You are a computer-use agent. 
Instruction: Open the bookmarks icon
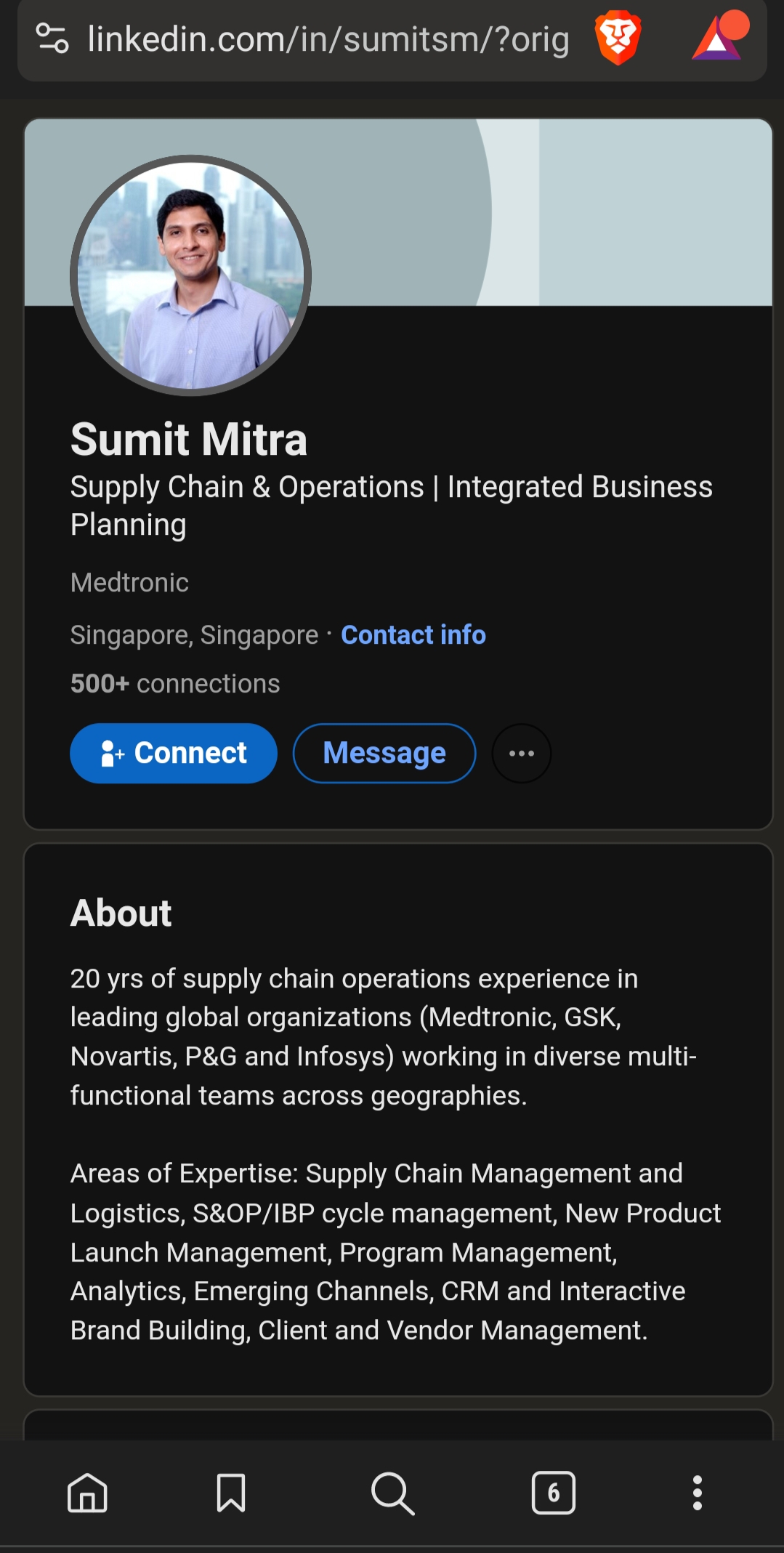pos(231,1493)
